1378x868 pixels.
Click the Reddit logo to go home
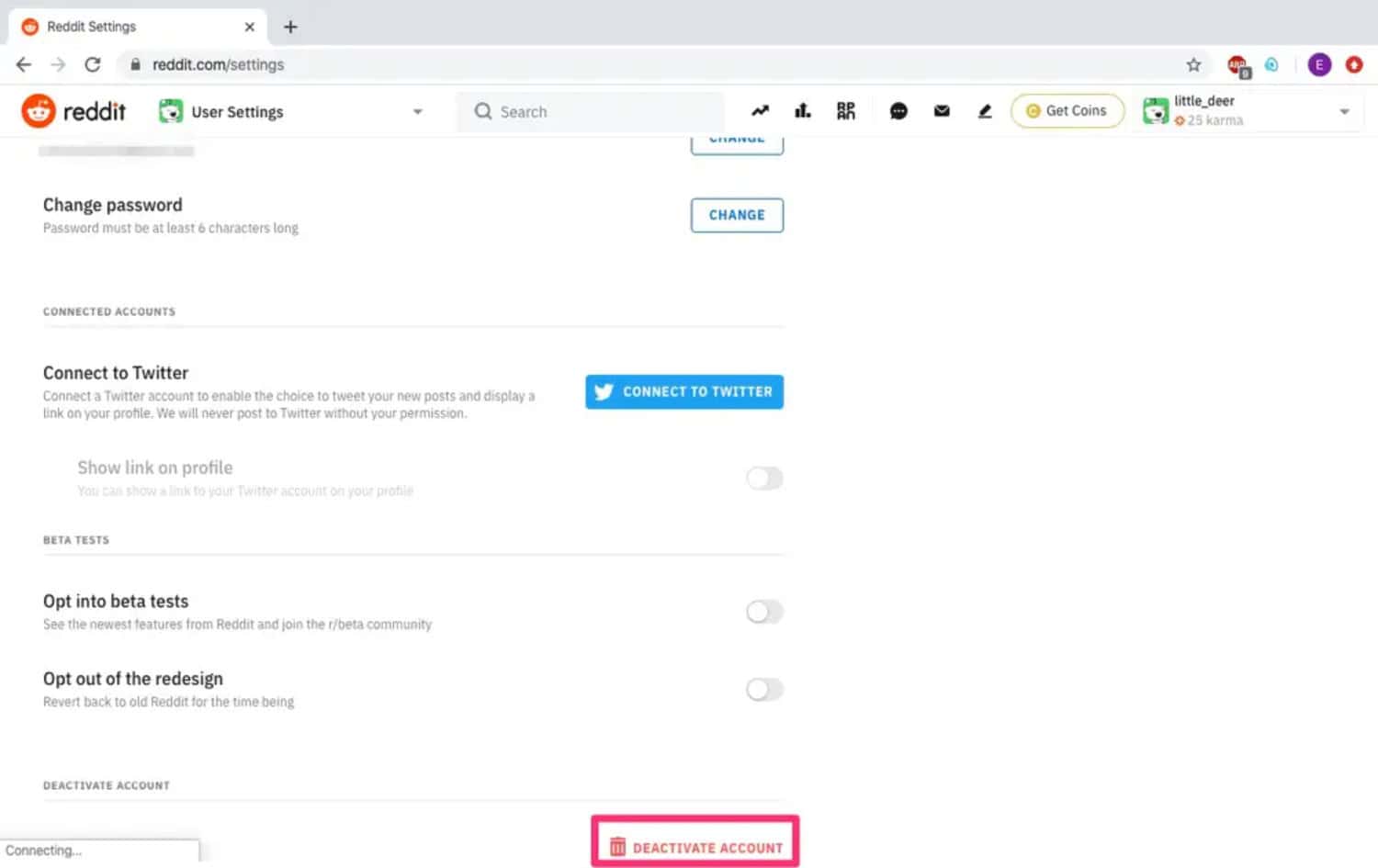click(73, 111)
